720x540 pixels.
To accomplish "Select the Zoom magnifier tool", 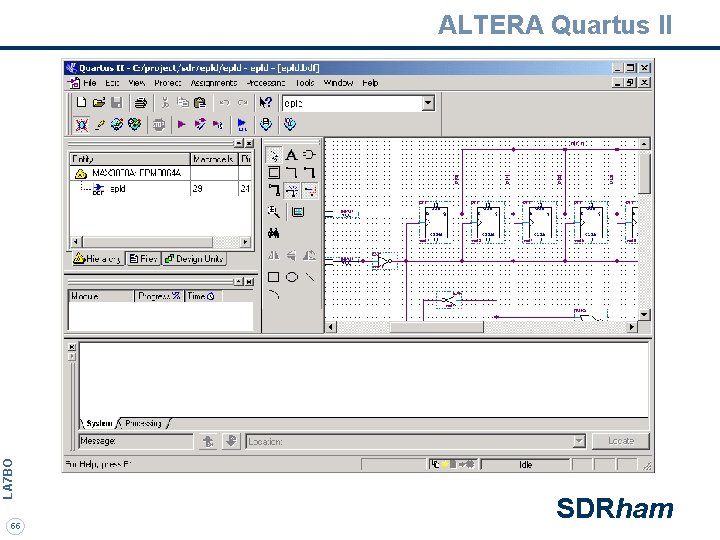I will click(x=274, y=212).
